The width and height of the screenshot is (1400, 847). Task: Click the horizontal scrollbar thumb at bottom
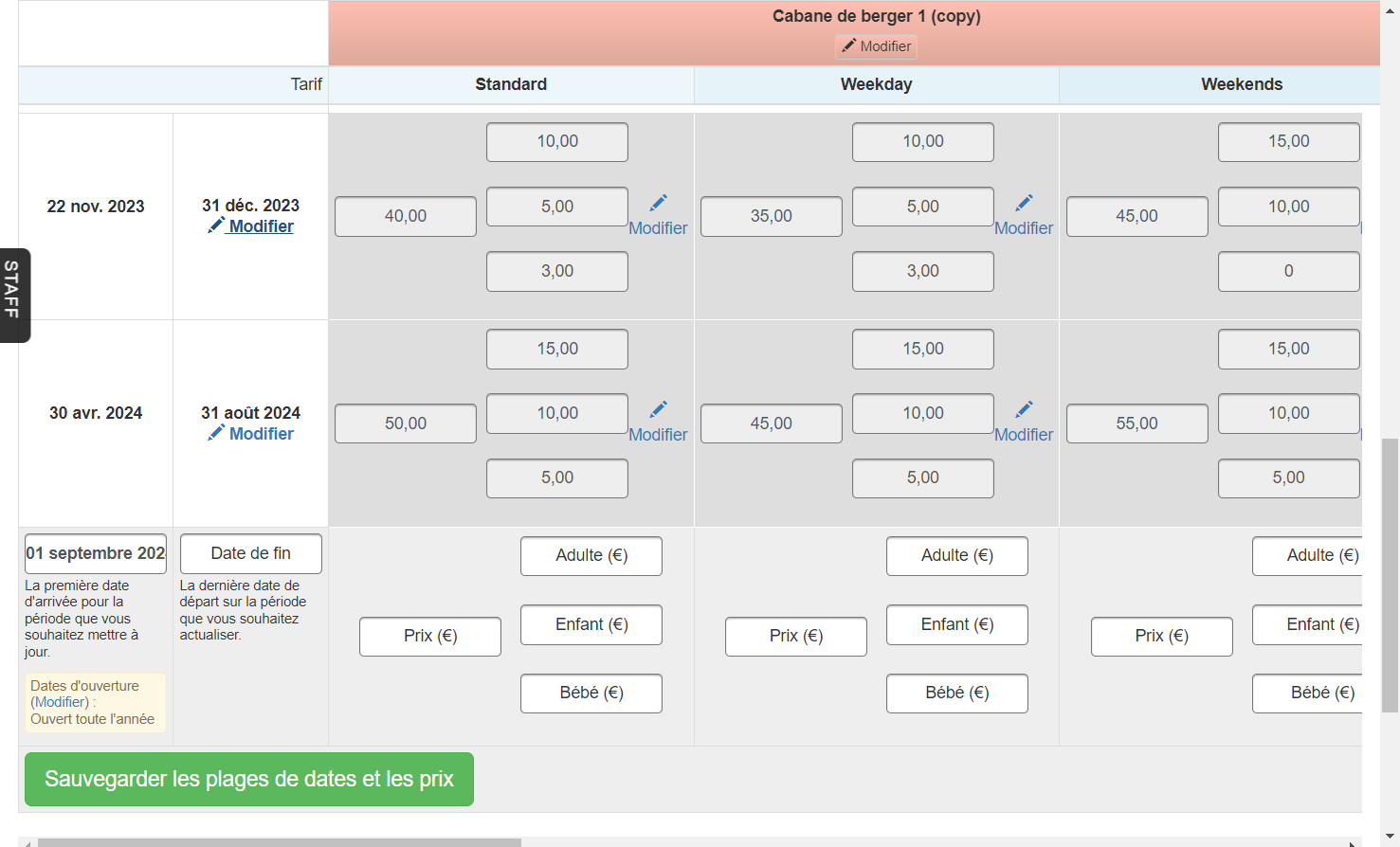[280, 842]
